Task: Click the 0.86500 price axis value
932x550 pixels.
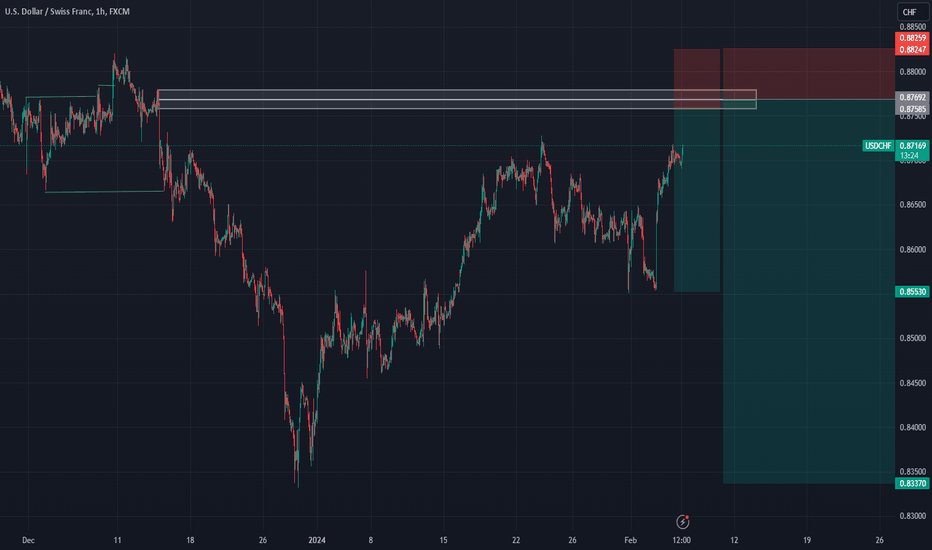Action: 912,205
